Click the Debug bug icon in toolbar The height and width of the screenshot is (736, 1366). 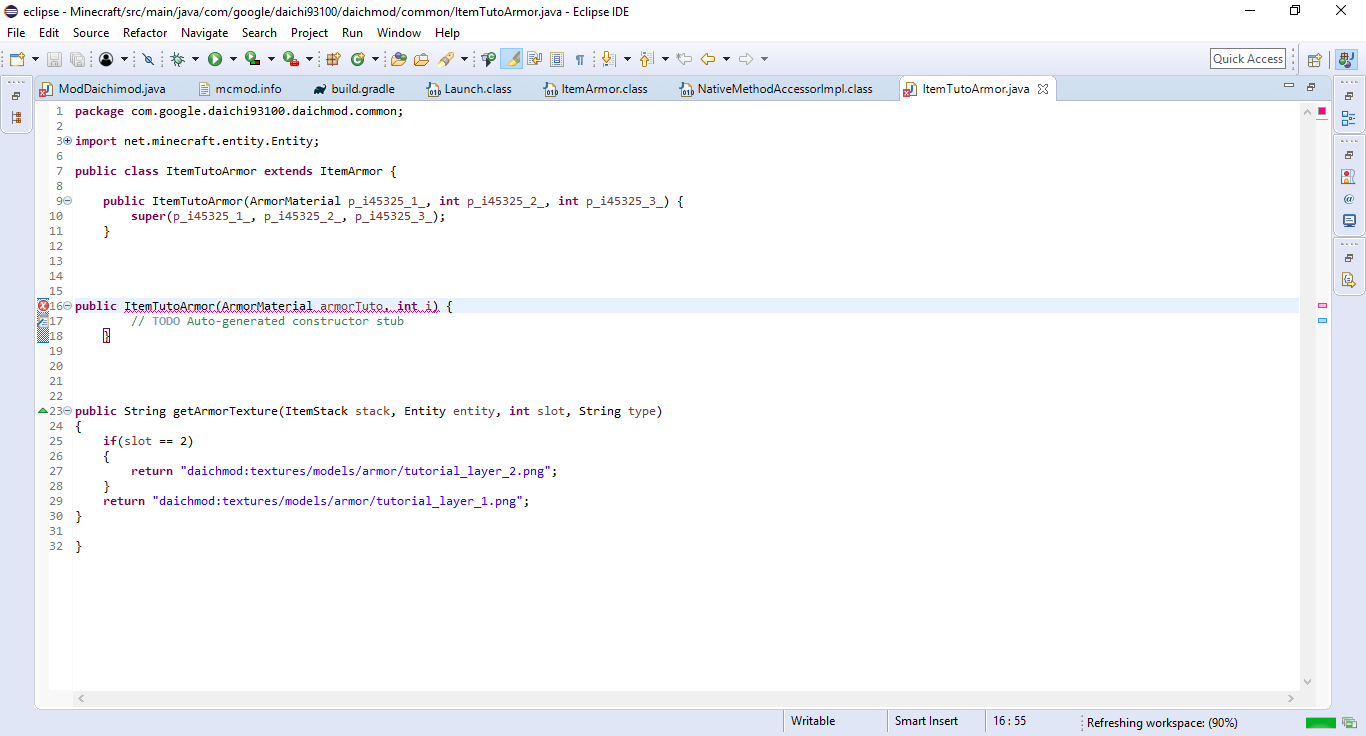(x=177, y=60)
